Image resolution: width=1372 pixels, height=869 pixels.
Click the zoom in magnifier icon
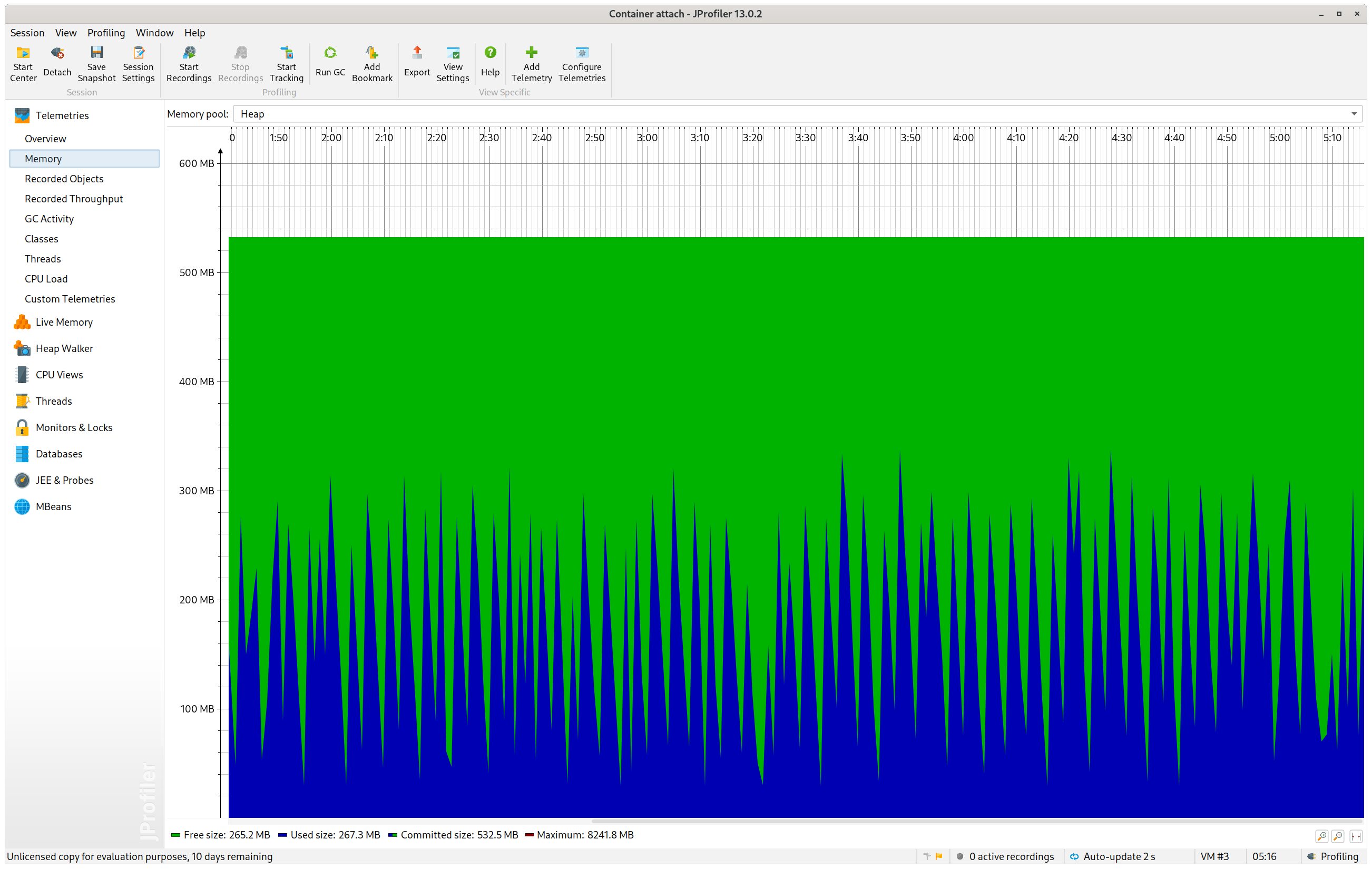click(1321, 836)
